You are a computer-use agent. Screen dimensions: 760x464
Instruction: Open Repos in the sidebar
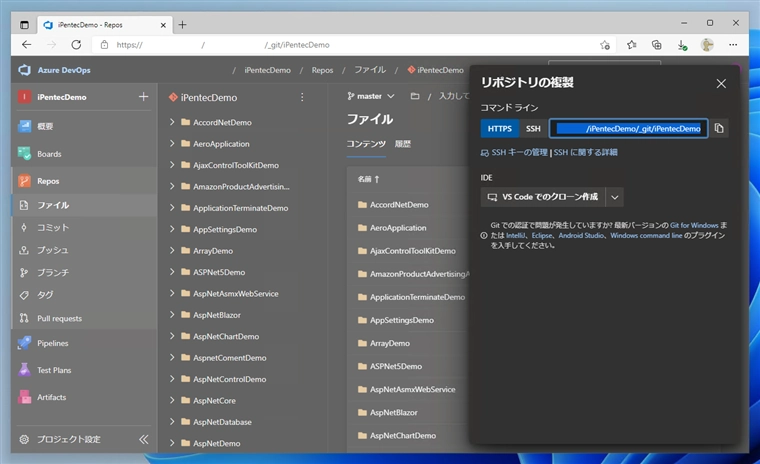48,181
